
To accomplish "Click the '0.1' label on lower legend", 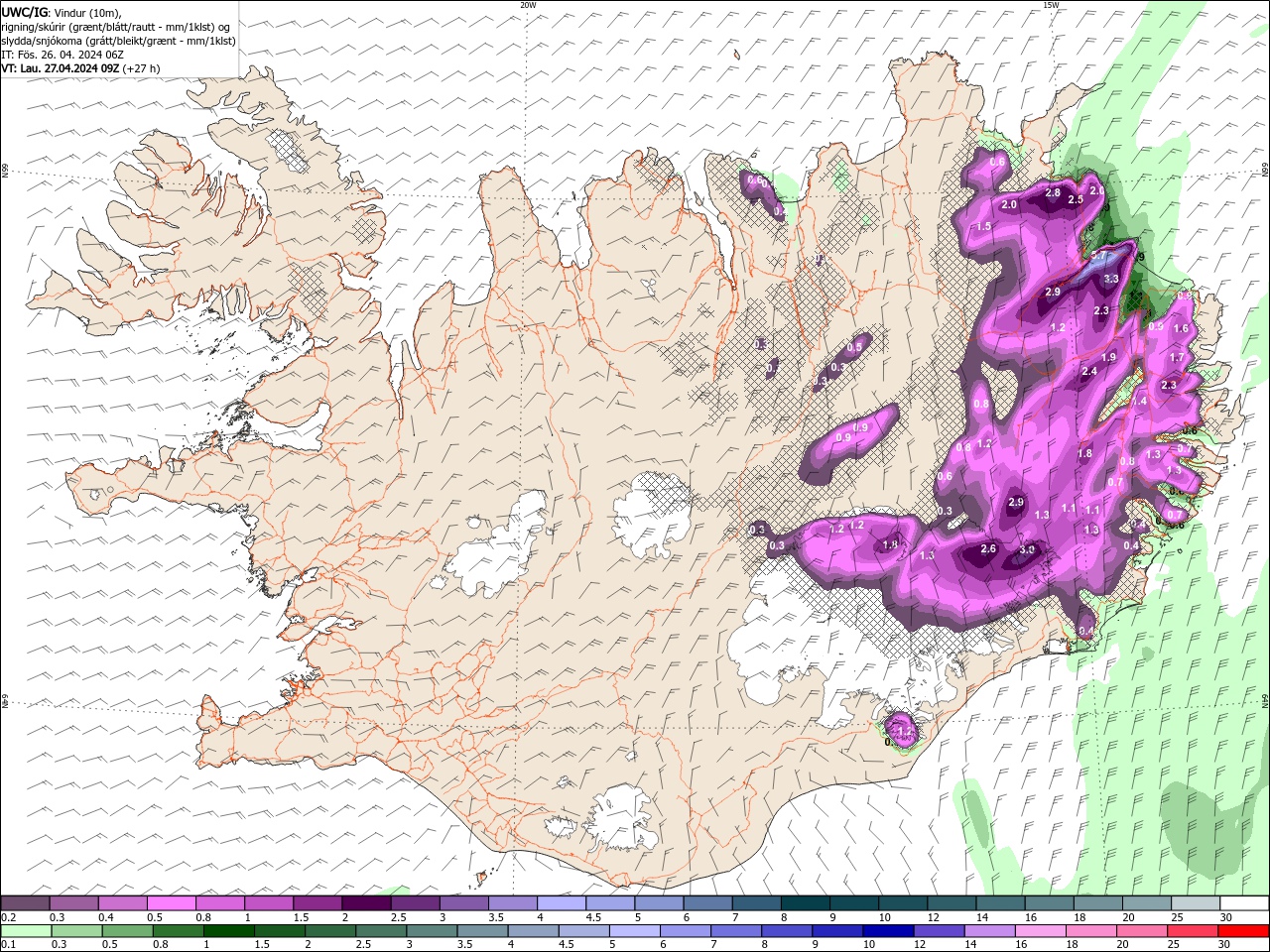I will 9,945.
